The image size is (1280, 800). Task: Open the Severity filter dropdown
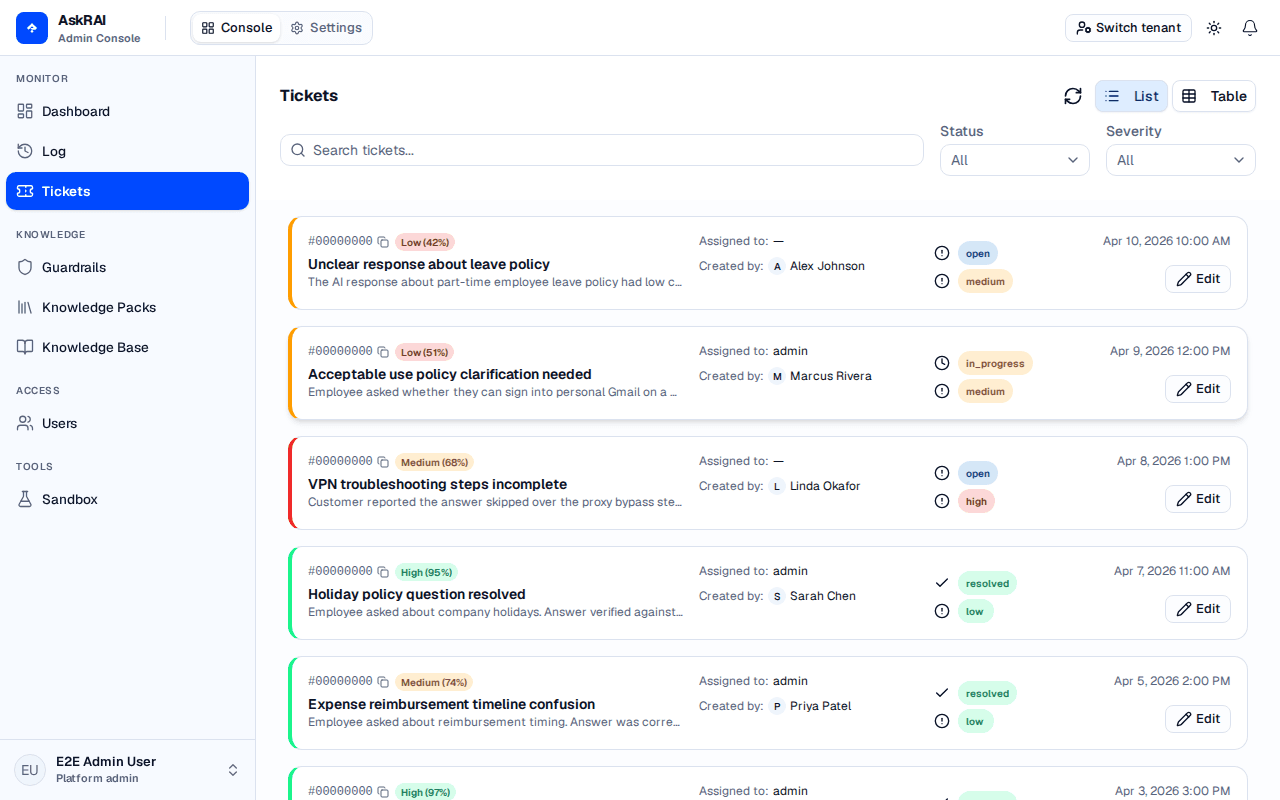coord(1181,160)
